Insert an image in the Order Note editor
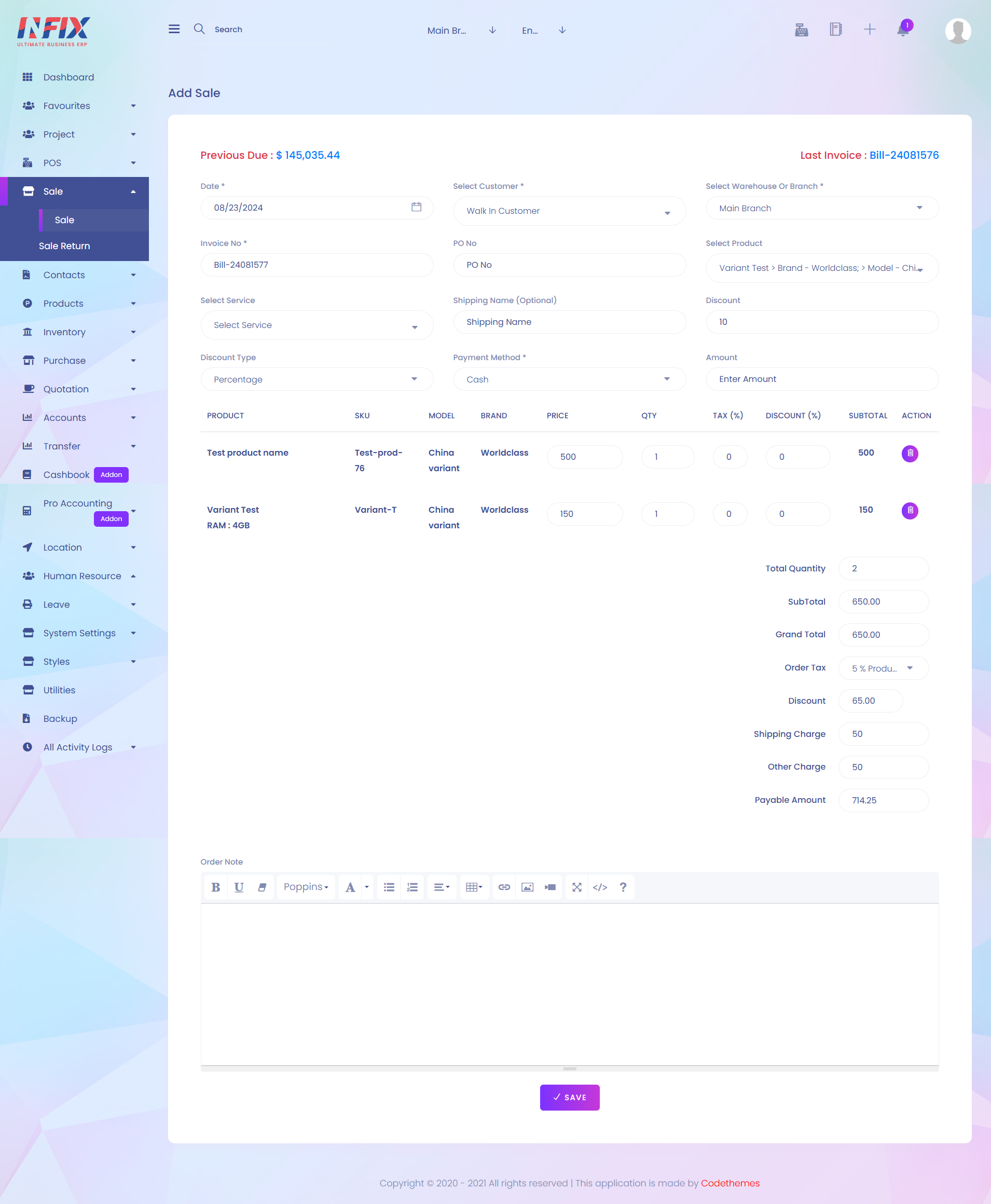Image resolution: width=991 pixels, height=1204 pixels. (x=527, y=887)
